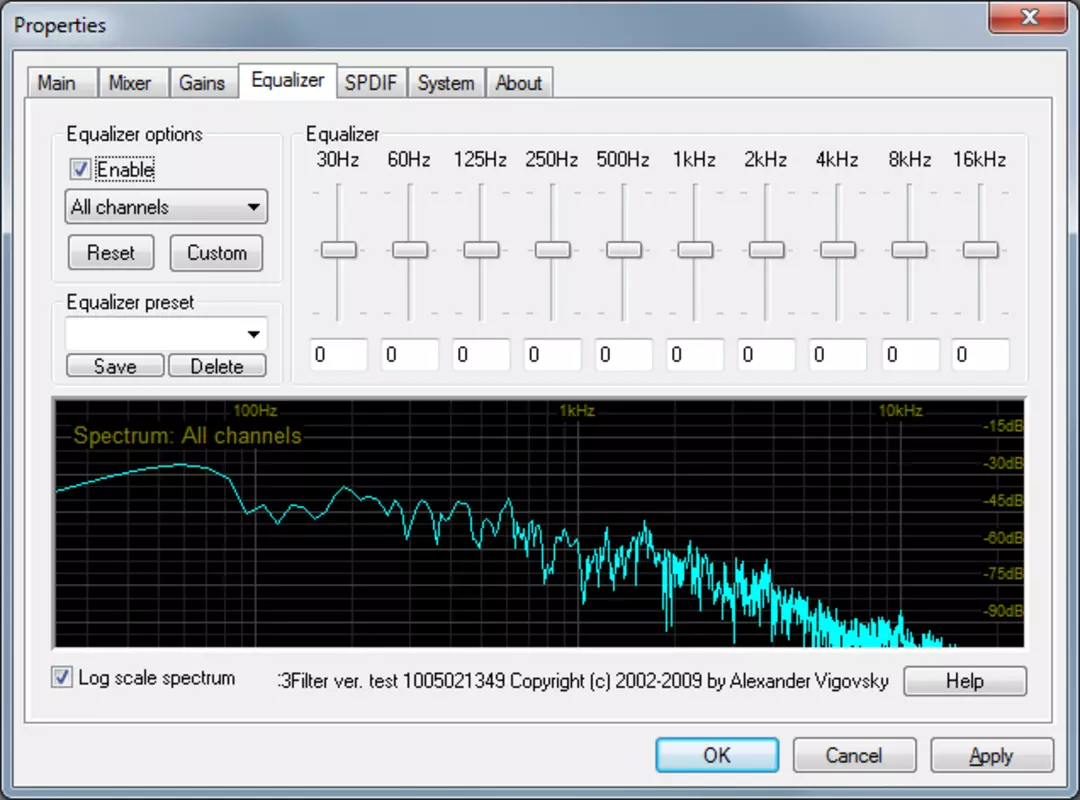Click the 3Filter version copyright text

(583, 681)
